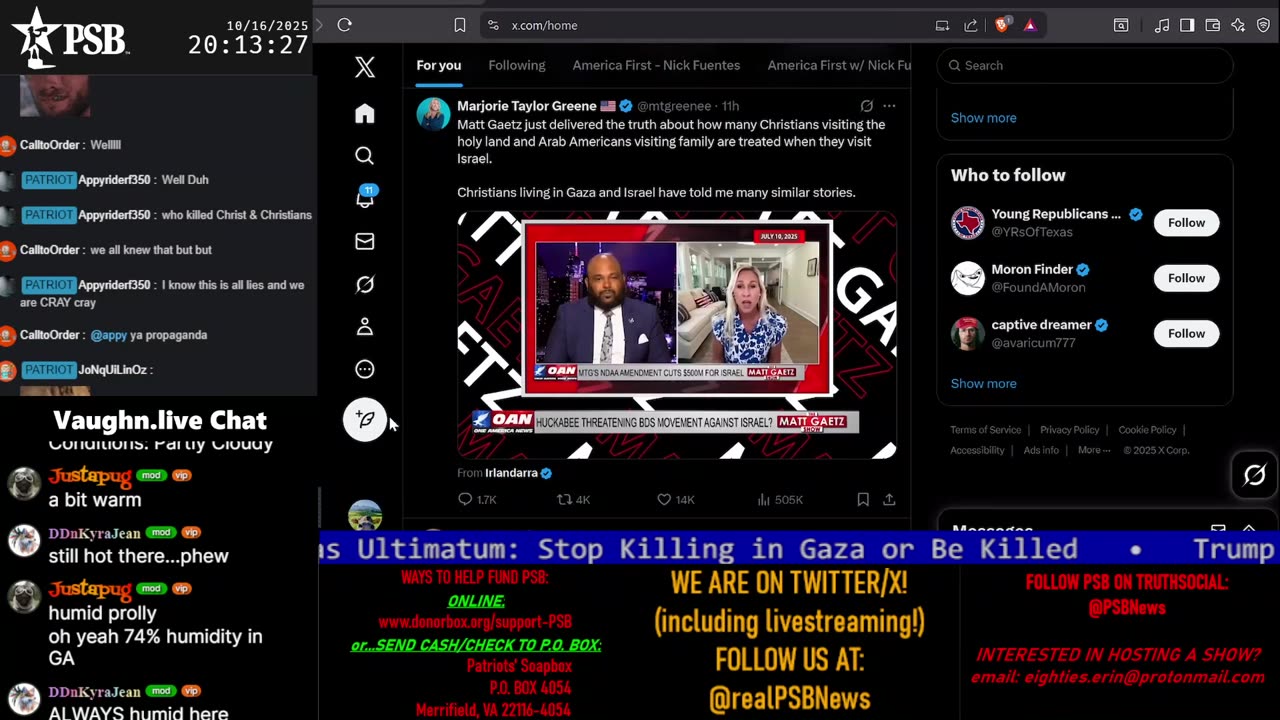Bookmark the Marjorie Taylor Greene post
The width and height of the screenshot is (1280, 720).
tap(863, 499)
